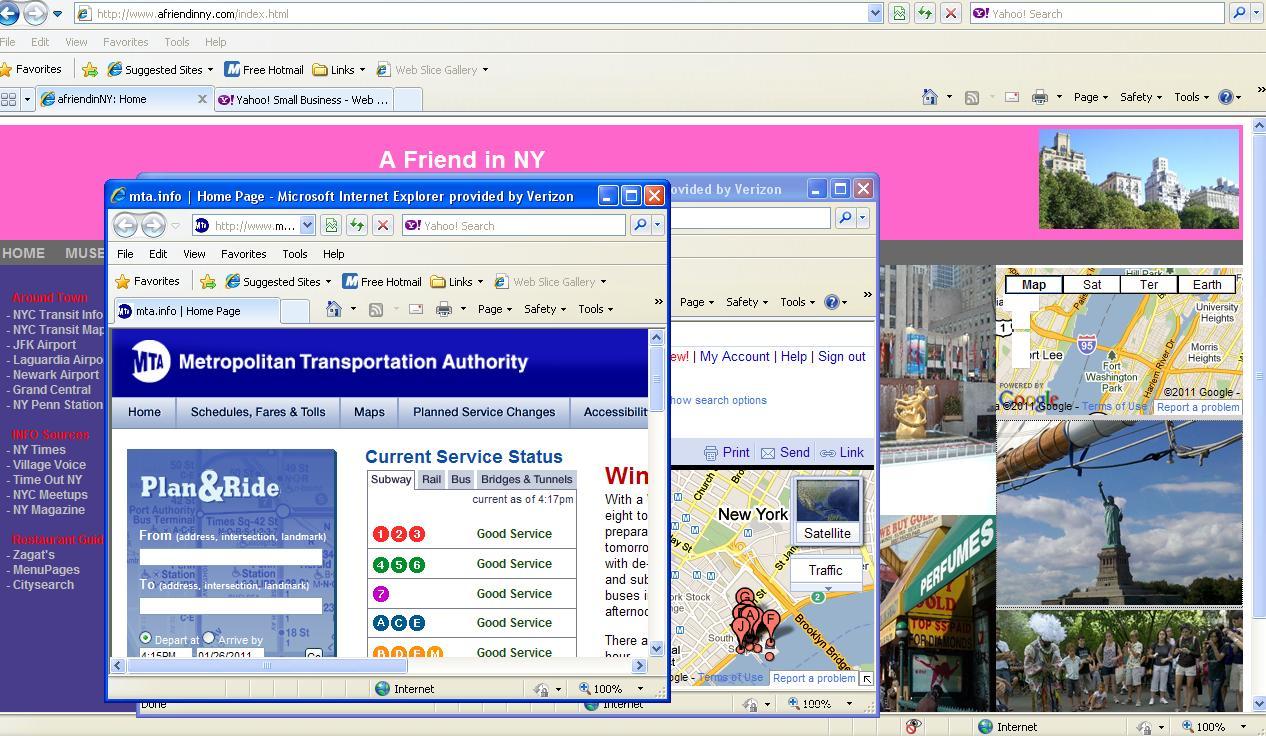The width and height of the screenshot is (1266, 736).
Task: Click Free Hotmail link in main favorites bar
Action: tap(264, 69)
